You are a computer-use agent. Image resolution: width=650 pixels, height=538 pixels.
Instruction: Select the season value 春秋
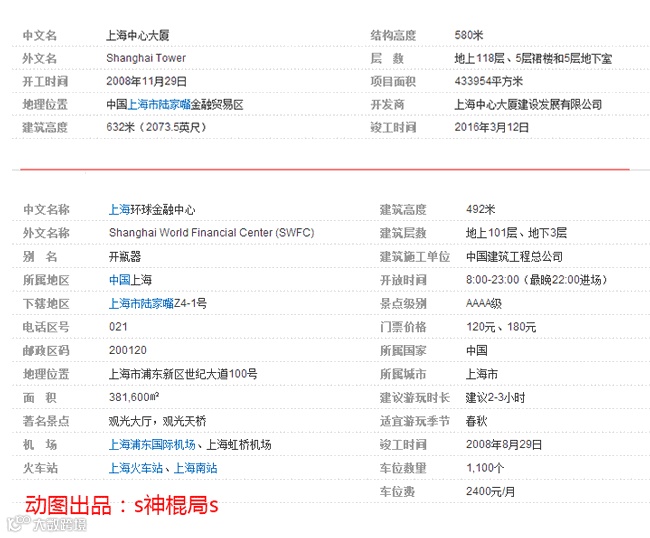coord(477,422)
